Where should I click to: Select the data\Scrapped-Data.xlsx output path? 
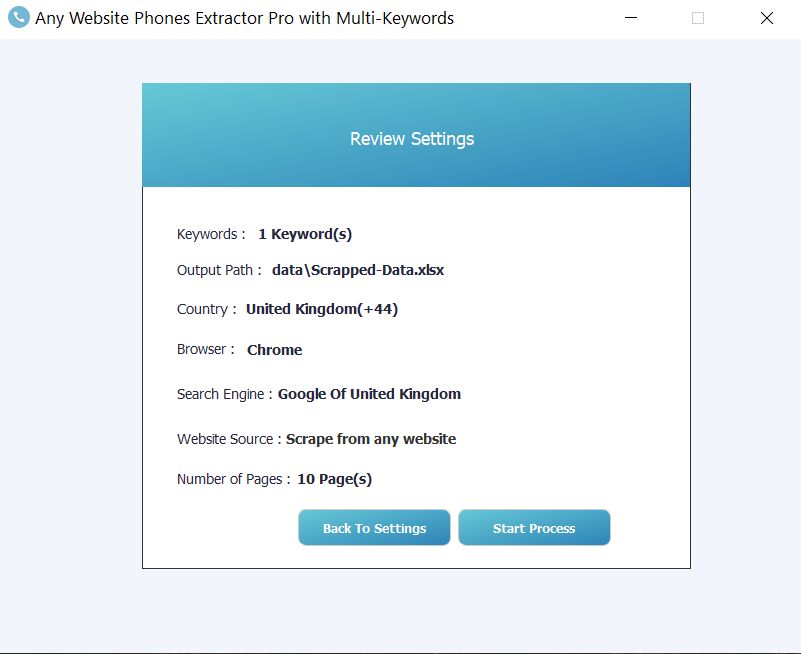tap(358, 270)
